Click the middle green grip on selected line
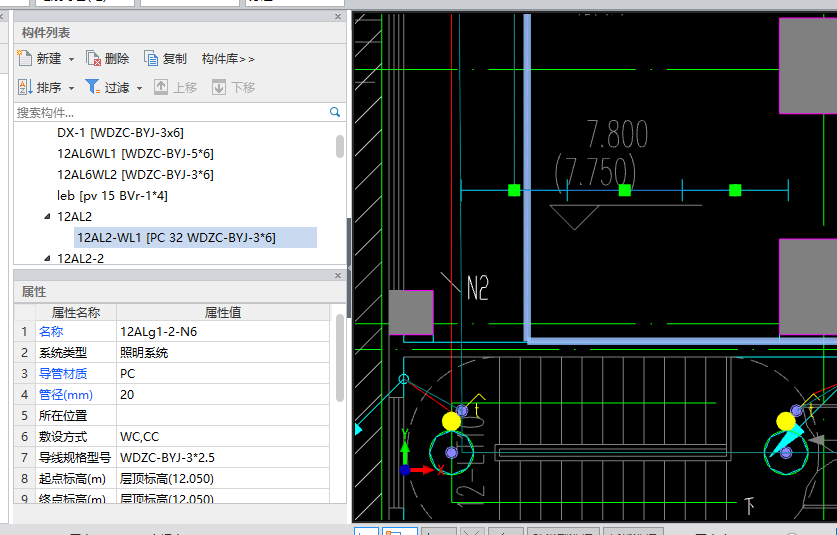This screenshot has height=535, width=837. coord(625,190)
